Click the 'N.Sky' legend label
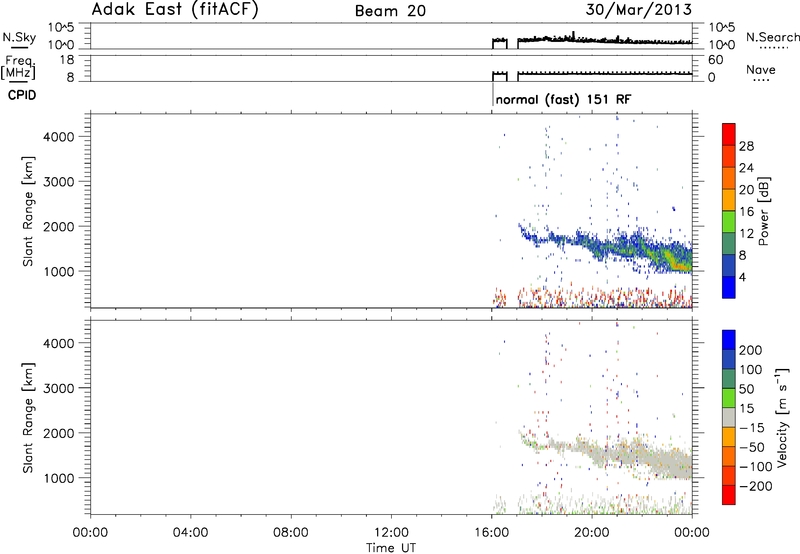 [19, 37]
